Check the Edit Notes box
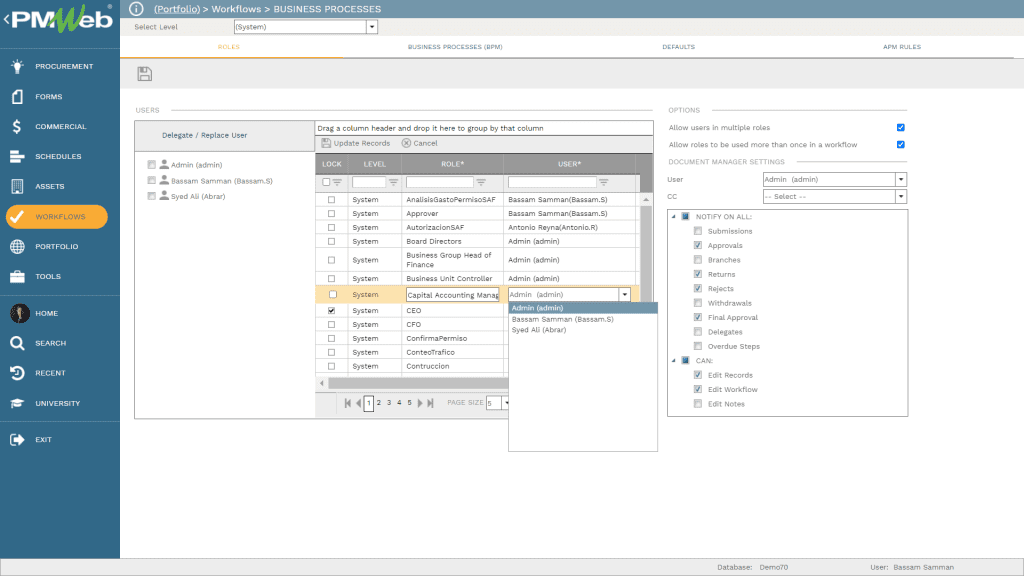This screenshot has height=576, width=1024. click(698, 404)
